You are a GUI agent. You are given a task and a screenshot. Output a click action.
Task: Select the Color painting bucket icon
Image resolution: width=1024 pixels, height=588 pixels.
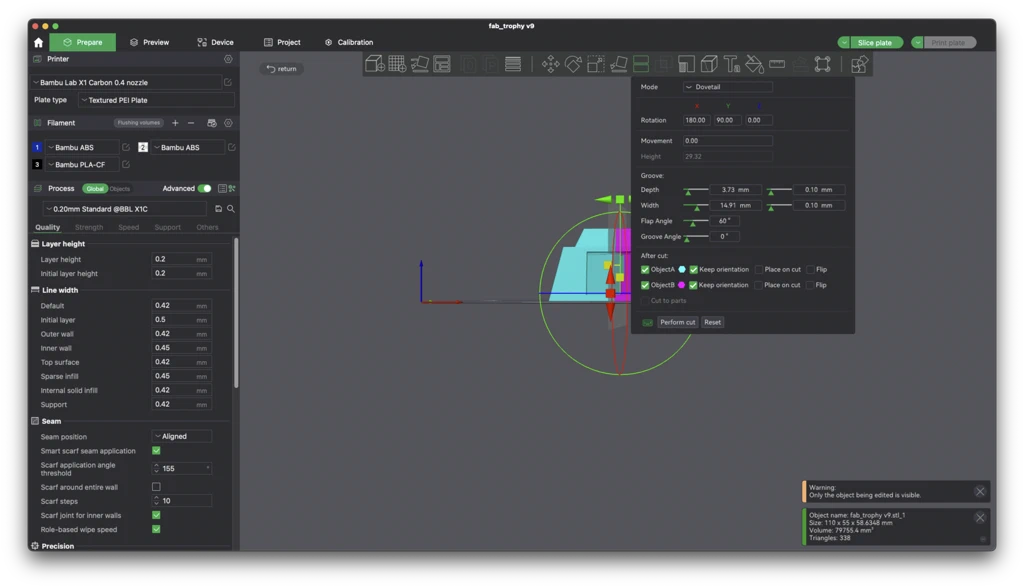pos(754,64)
